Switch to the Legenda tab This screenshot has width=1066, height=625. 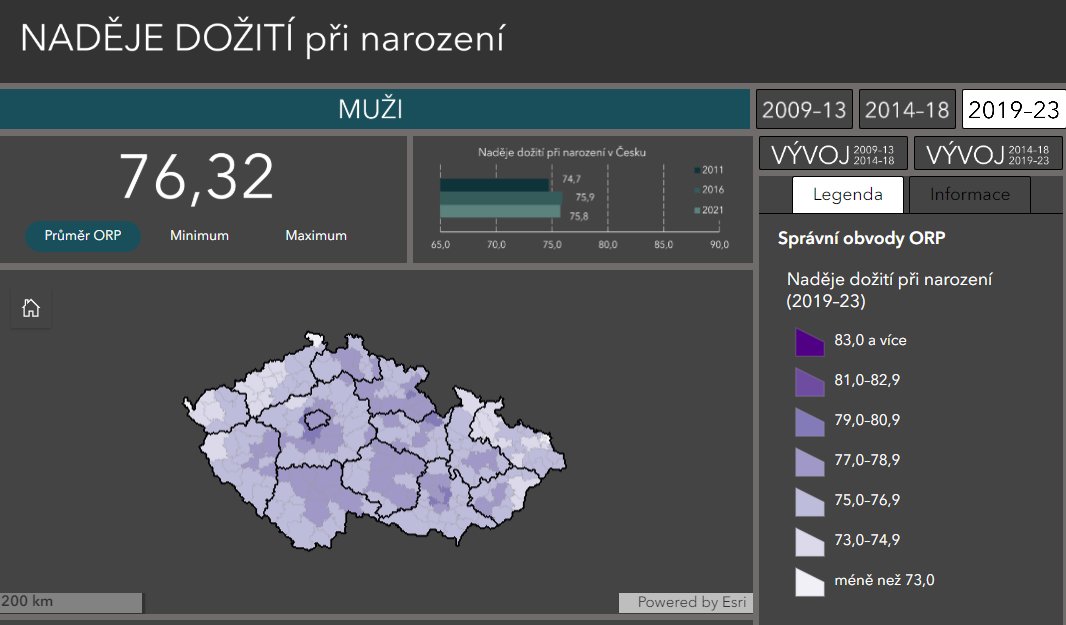tap(847, 194)
